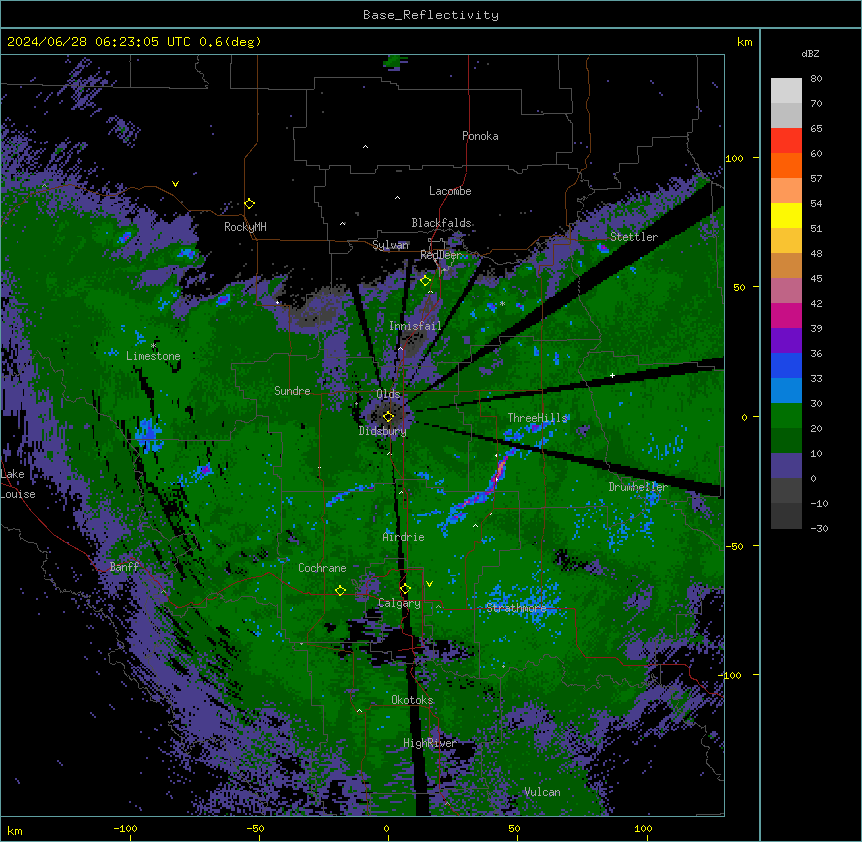Click the -30 value on dBZ legend

click(819, 528)
